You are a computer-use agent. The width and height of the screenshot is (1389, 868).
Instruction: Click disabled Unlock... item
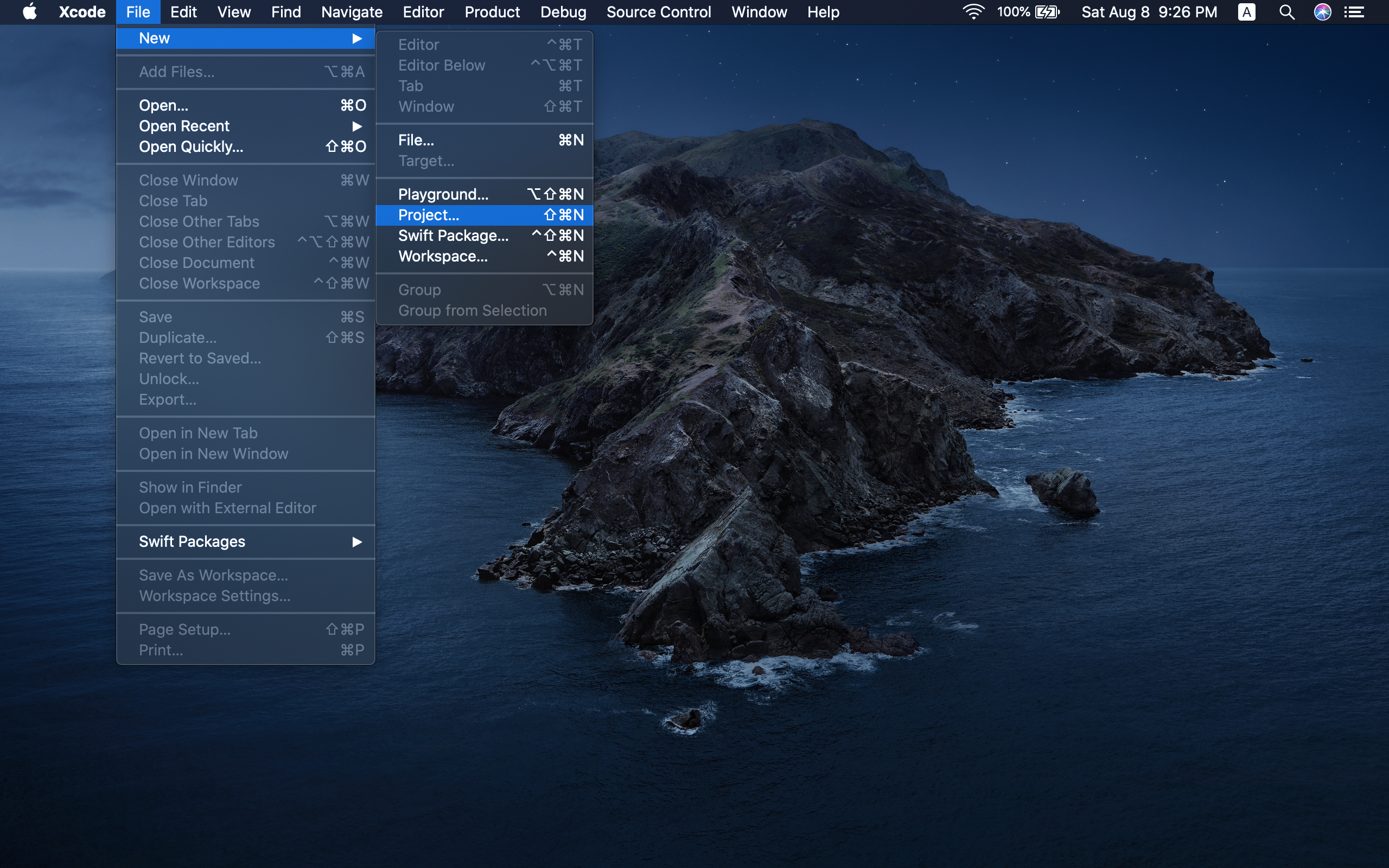click(246, 379)
